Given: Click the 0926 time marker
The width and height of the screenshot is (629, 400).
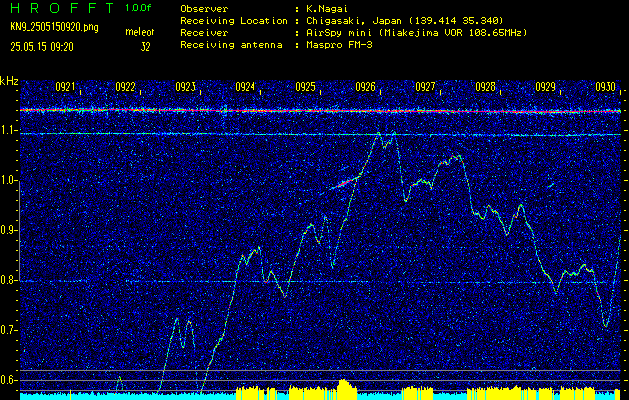Looking at the screenshot, I should click(x=365, y=87).
